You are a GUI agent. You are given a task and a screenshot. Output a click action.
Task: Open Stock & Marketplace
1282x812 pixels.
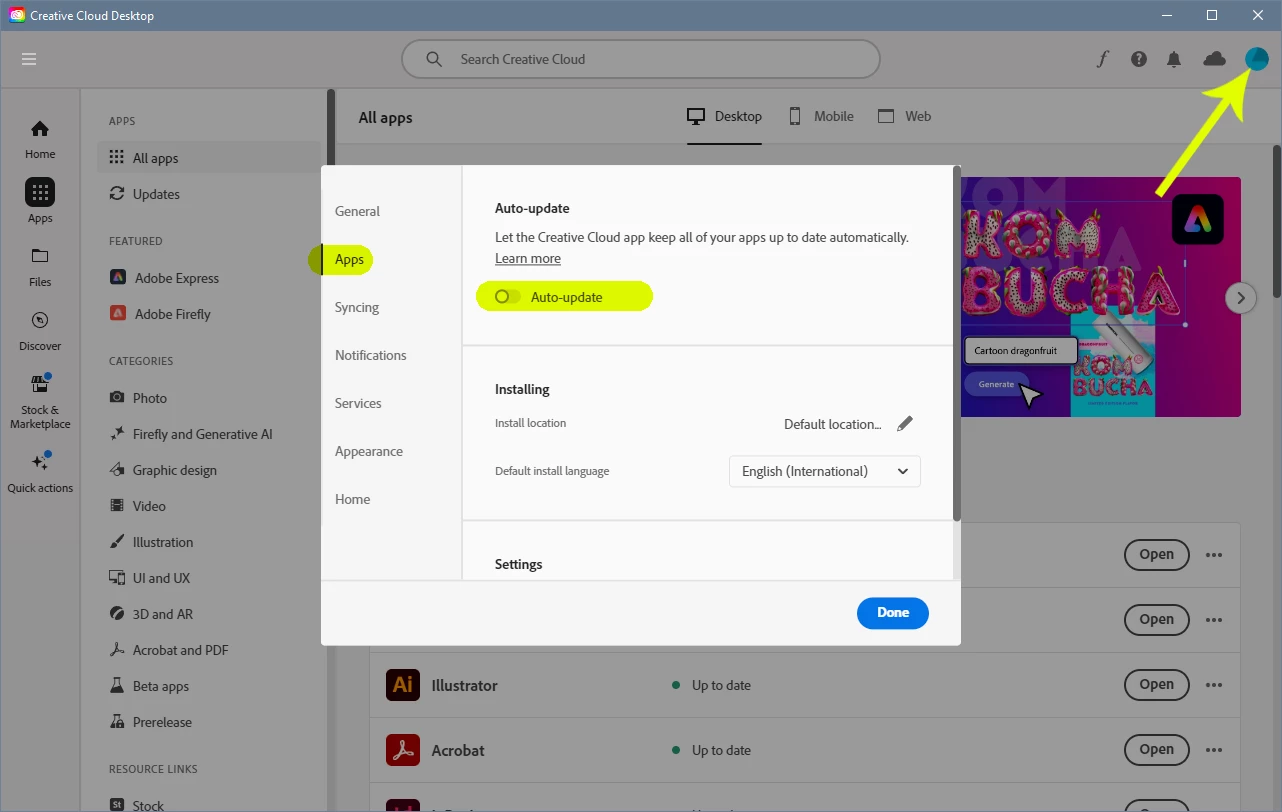pos(40,402)
